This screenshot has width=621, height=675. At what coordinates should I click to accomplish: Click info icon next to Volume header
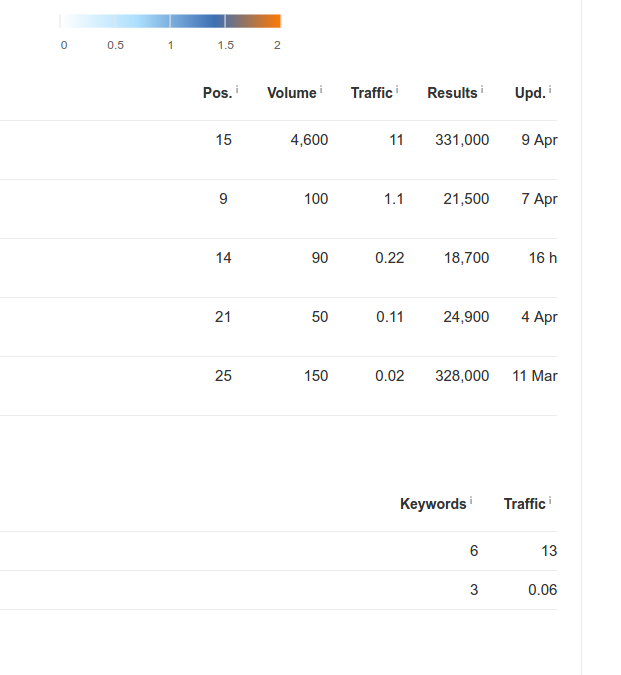(x=321, y=90)
